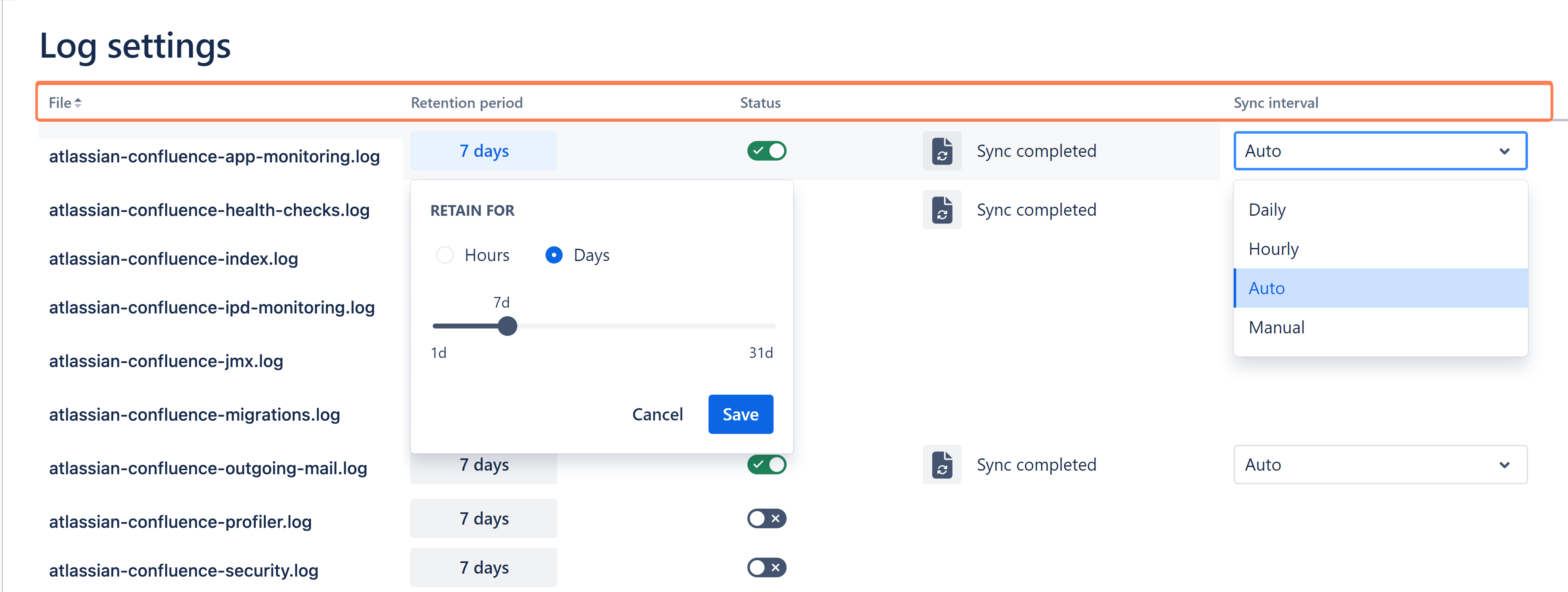Click the retention slider handle at 7d

[x=507, y=326]
